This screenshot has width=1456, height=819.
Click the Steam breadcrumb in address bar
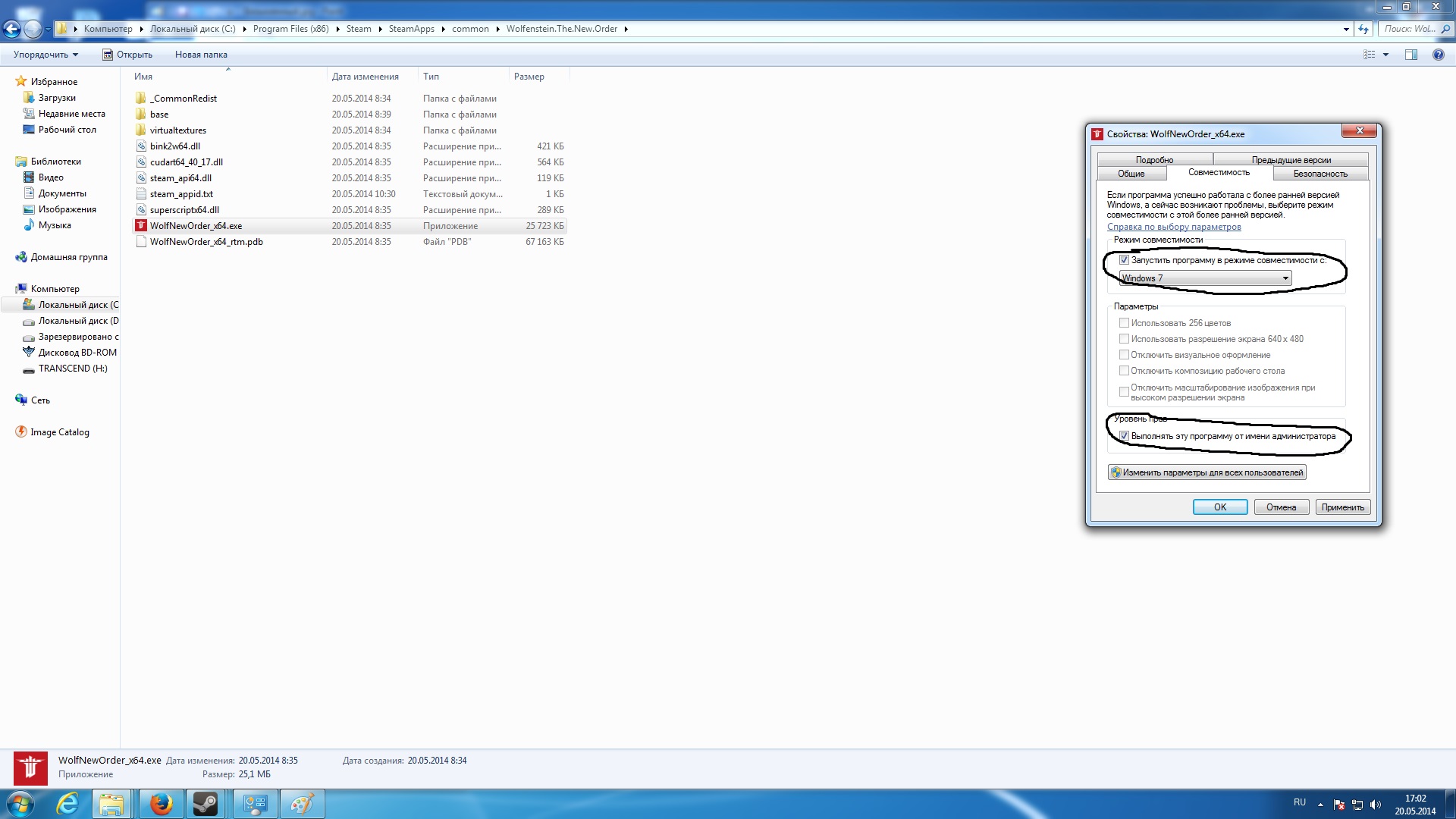[x=359, y=29]
